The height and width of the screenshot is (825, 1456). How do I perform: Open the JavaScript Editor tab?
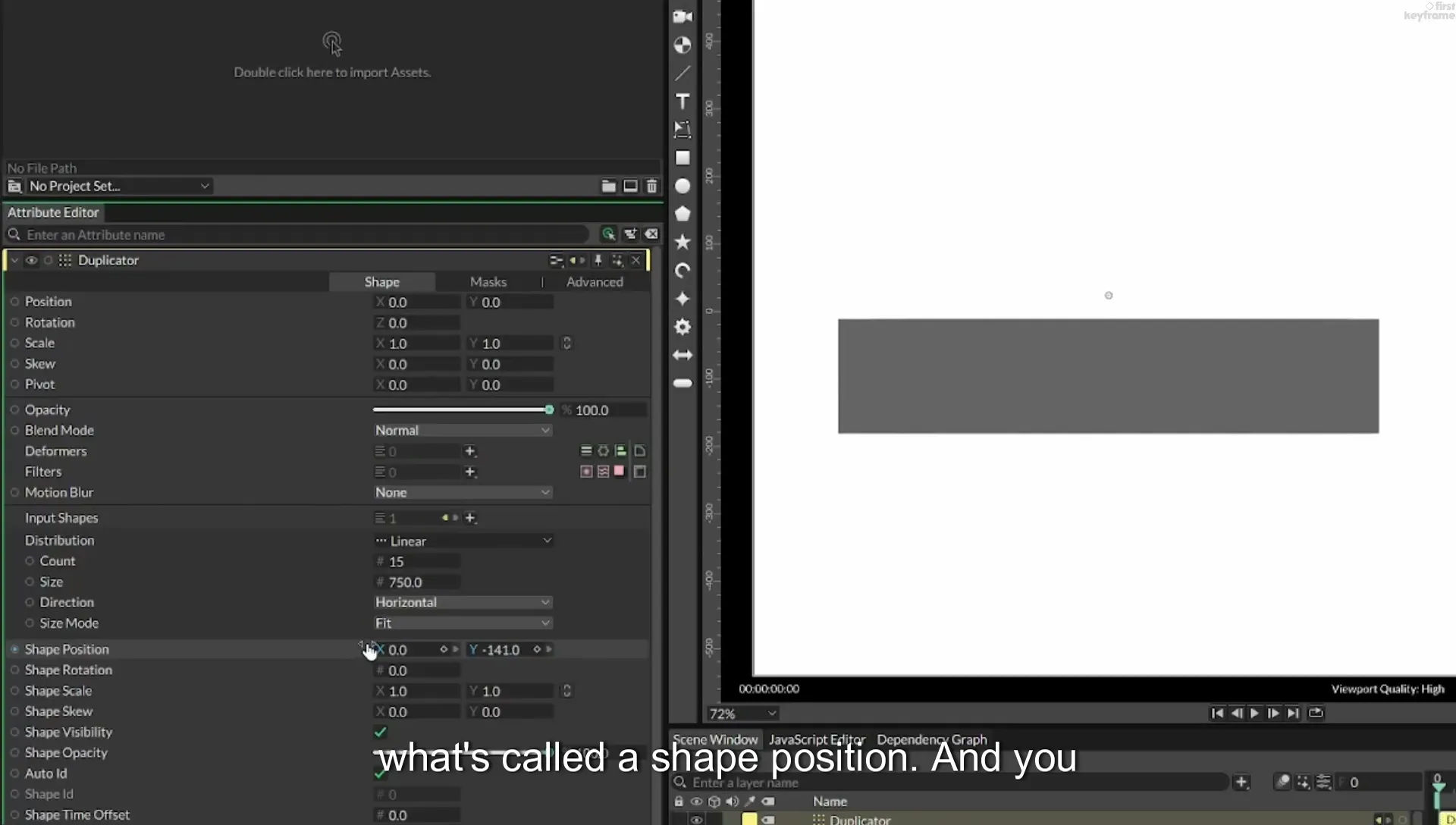coord(817,739)
